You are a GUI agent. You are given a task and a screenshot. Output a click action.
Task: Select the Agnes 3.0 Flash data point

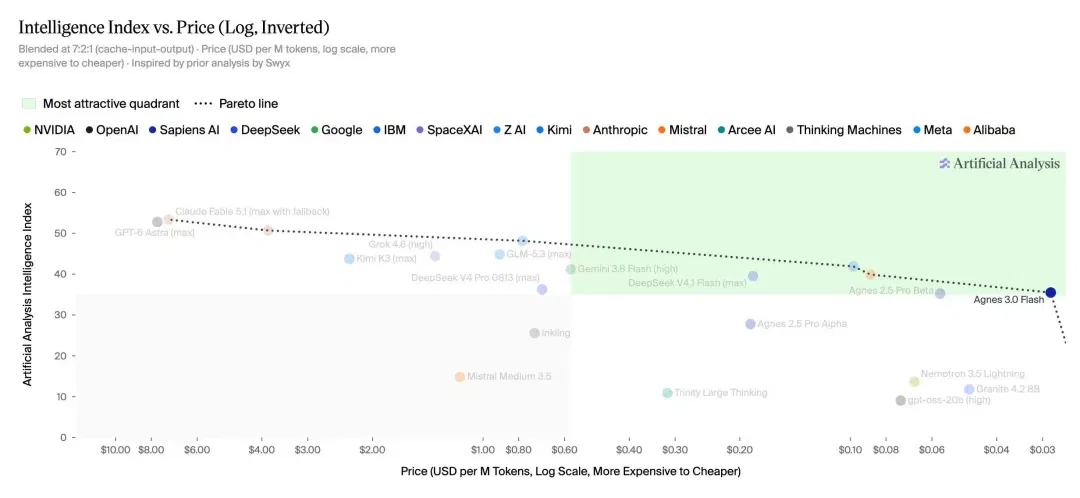pyautogui.click(x=1050, y=293)
